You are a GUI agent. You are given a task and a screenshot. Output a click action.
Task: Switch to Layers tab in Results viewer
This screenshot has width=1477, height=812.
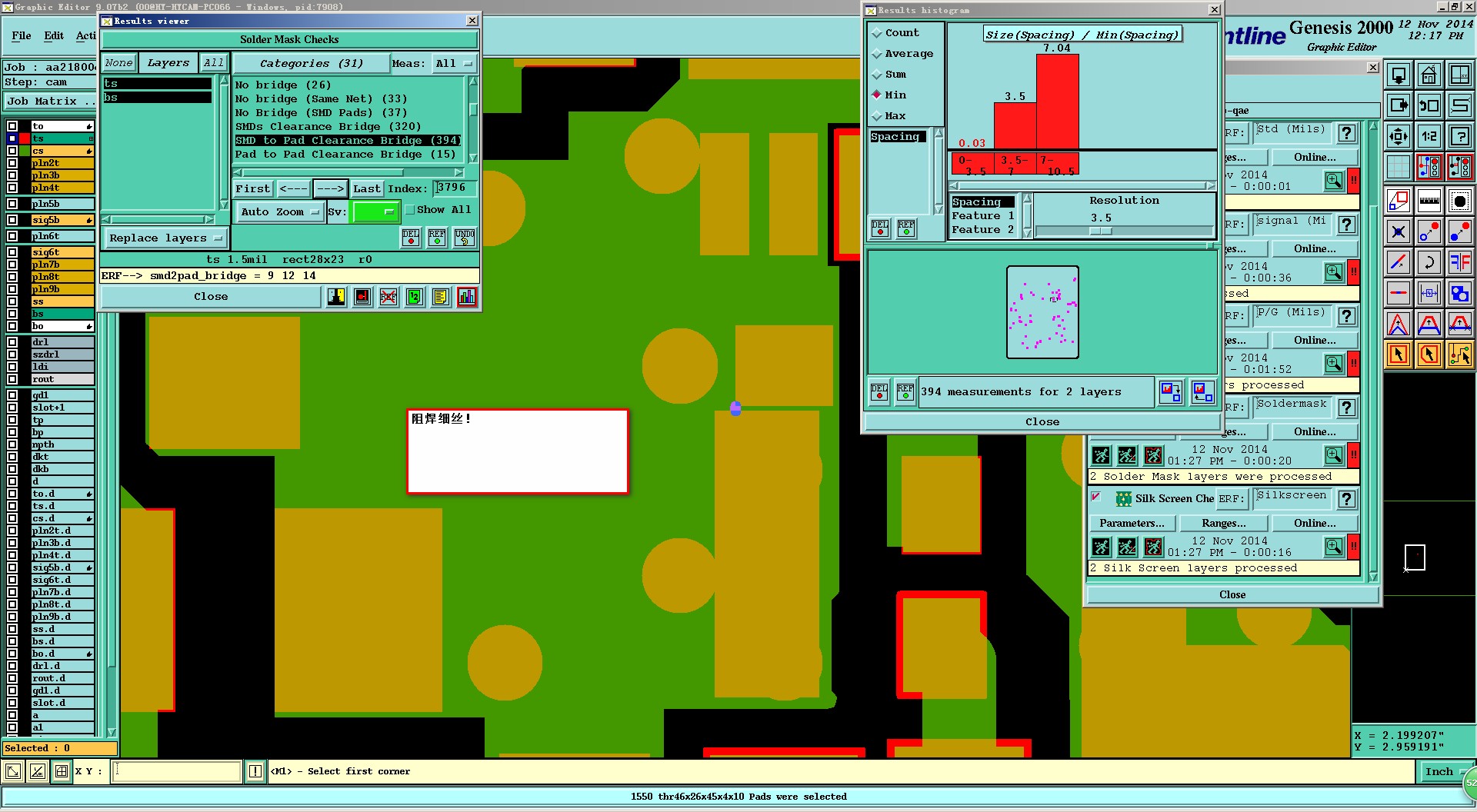168,63
